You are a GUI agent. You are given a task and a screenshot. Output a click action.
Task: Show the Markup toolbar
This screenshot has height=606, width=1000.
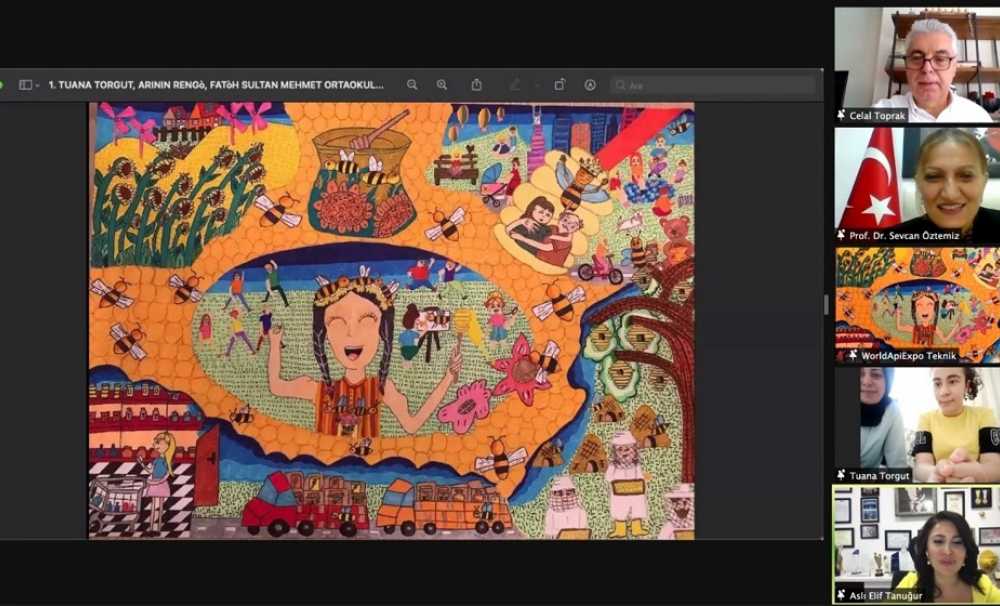591,85
